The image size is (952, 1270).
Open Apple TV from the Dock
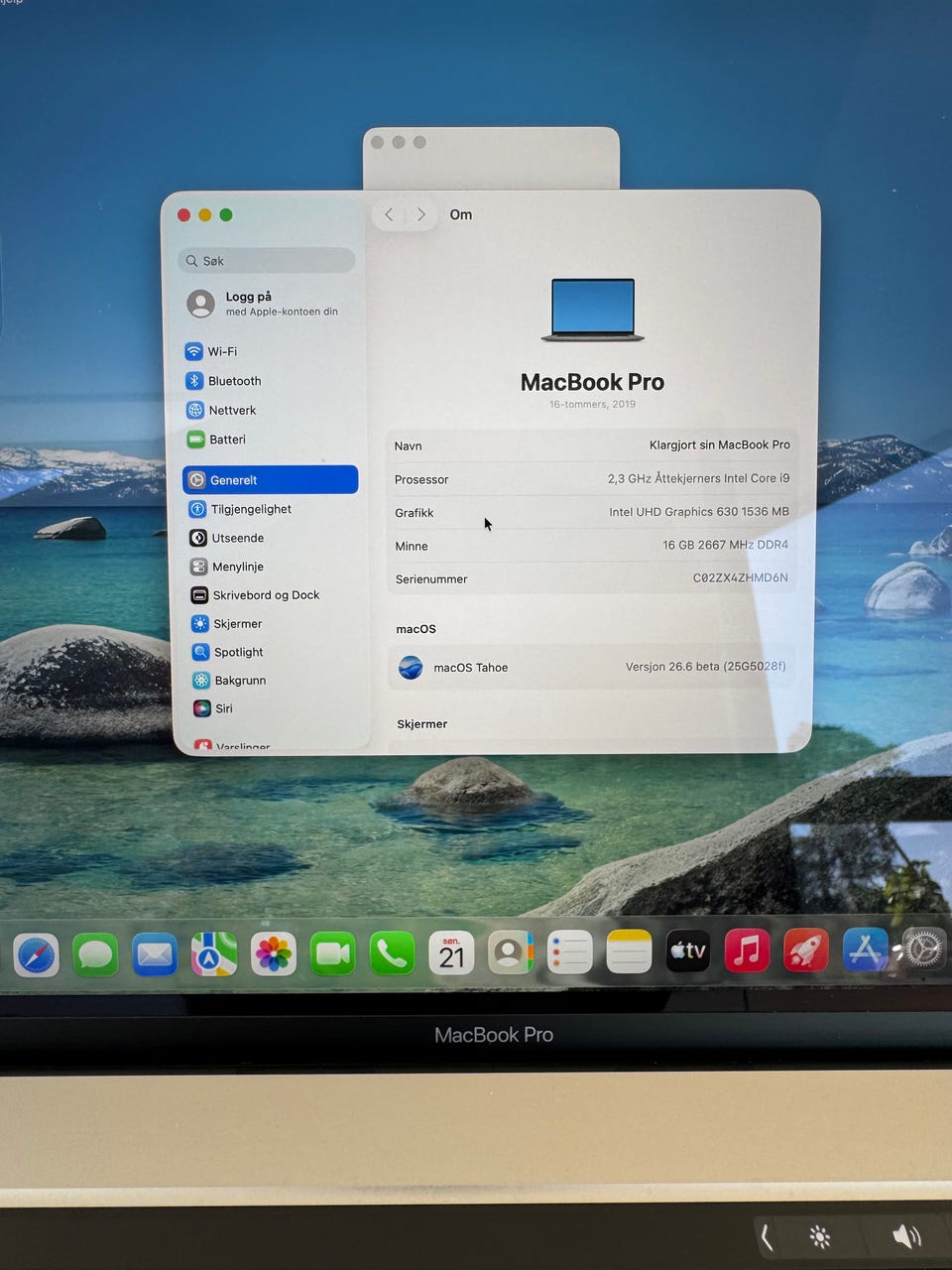pyautogui.click(x=688, y=952)
